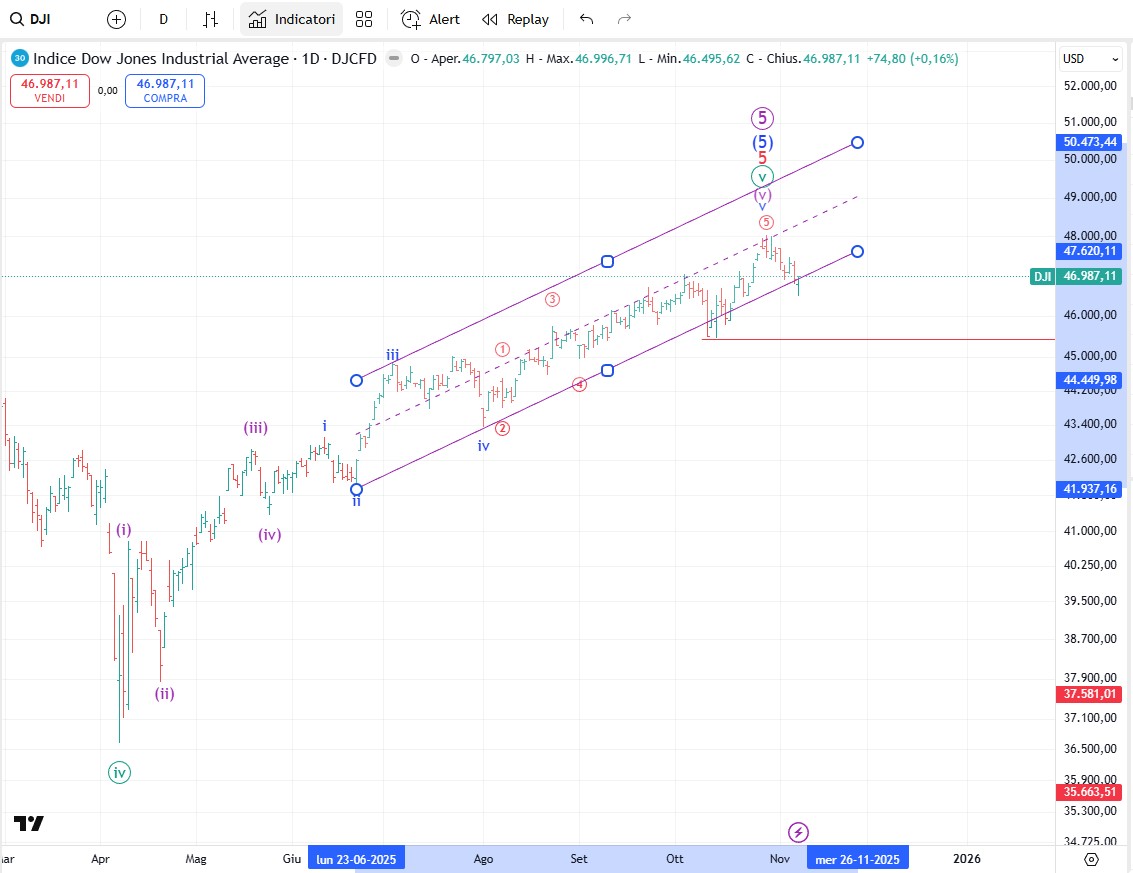Click the red 37.581,01 price label
This screenshot has width=1133, height=873.
1090,694
